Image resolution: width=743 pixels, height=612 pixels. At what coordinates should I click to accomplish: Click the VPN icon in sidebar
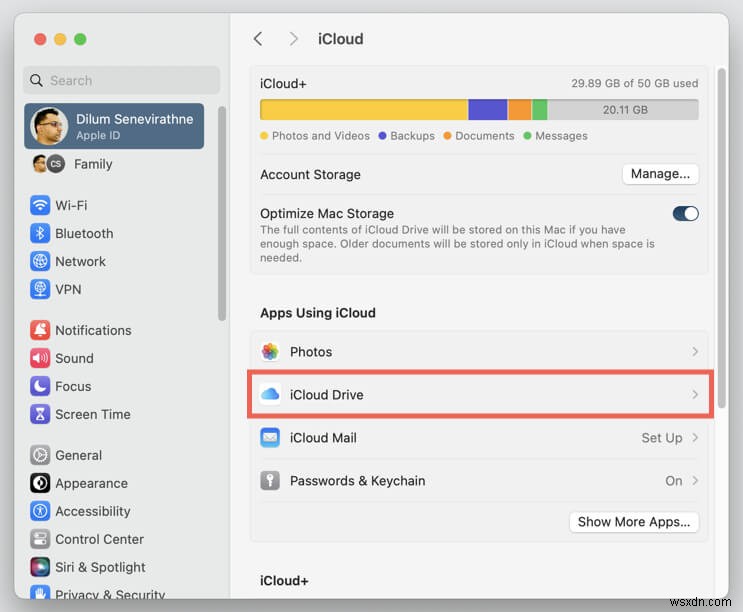[x=40, y=289]
